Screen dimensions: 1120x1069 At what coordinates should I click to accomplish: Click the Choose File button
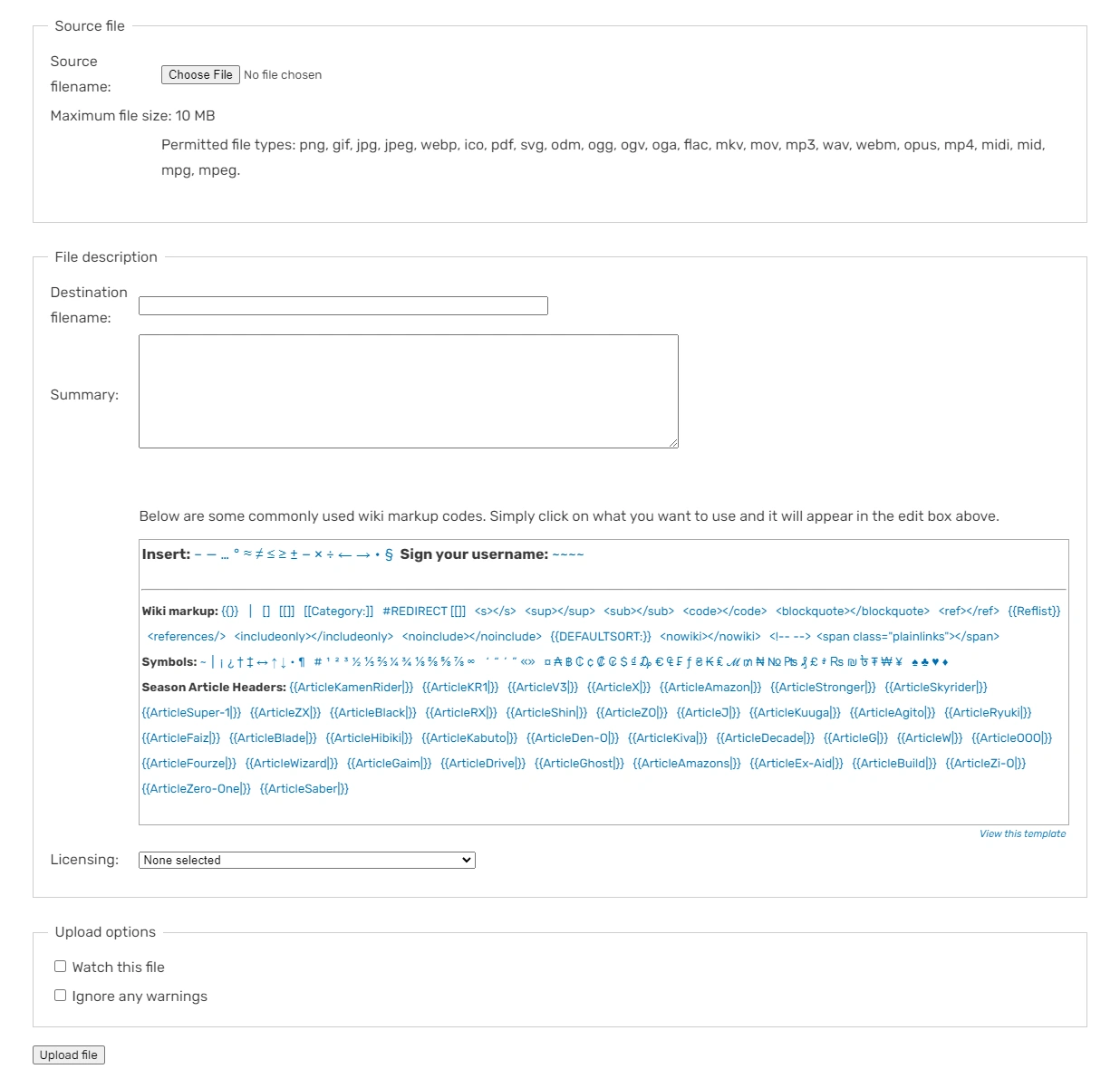click(200, 75)
